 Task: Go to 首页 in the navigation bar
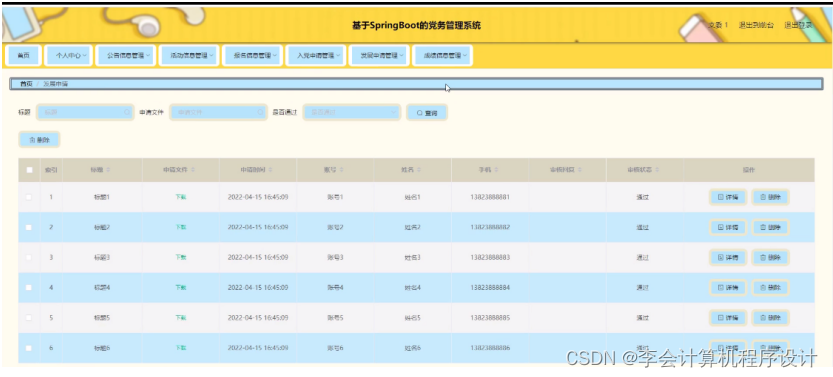click(23, 55)
